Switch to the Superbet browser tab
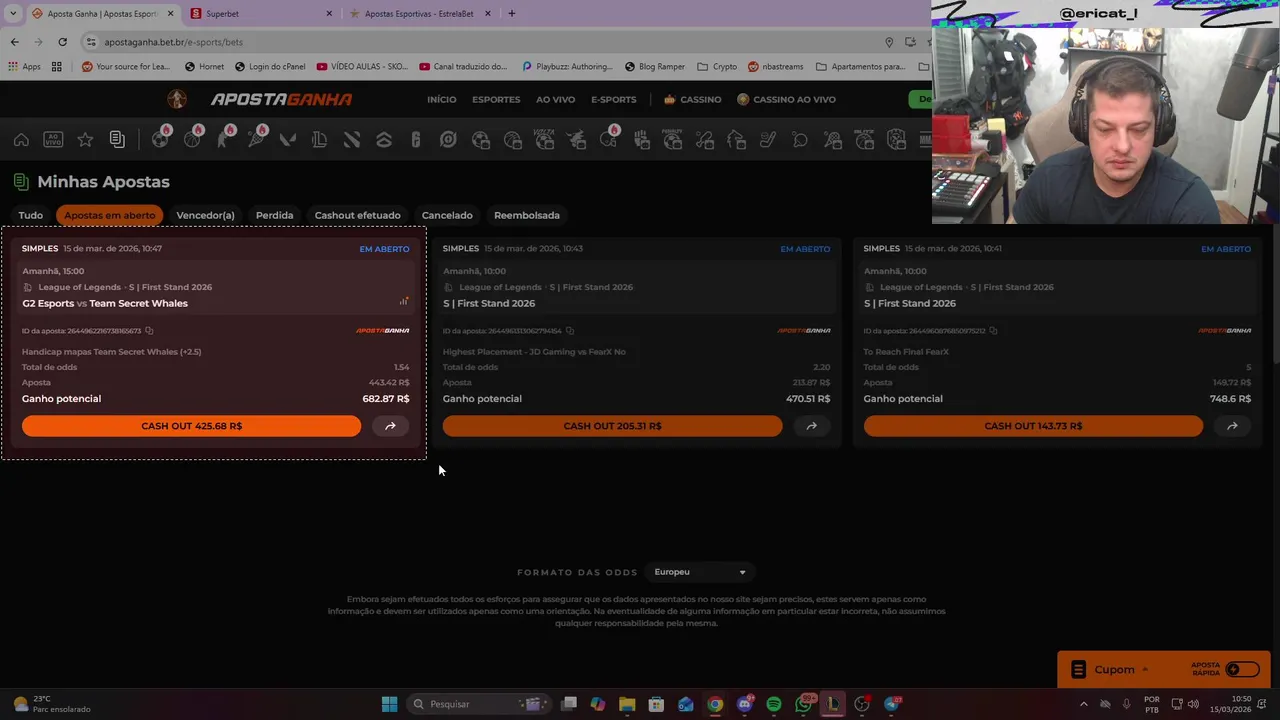 [260, 14]
